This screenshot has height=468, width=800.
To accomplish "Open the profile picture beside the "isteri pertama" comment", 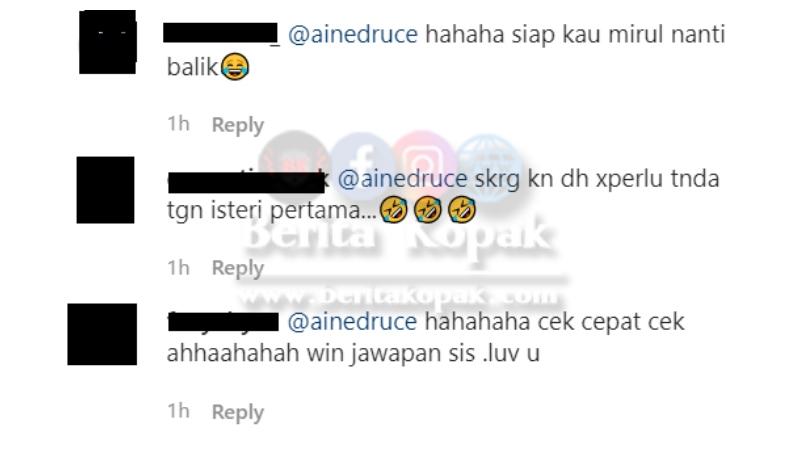I will click(x=106, y=190).
